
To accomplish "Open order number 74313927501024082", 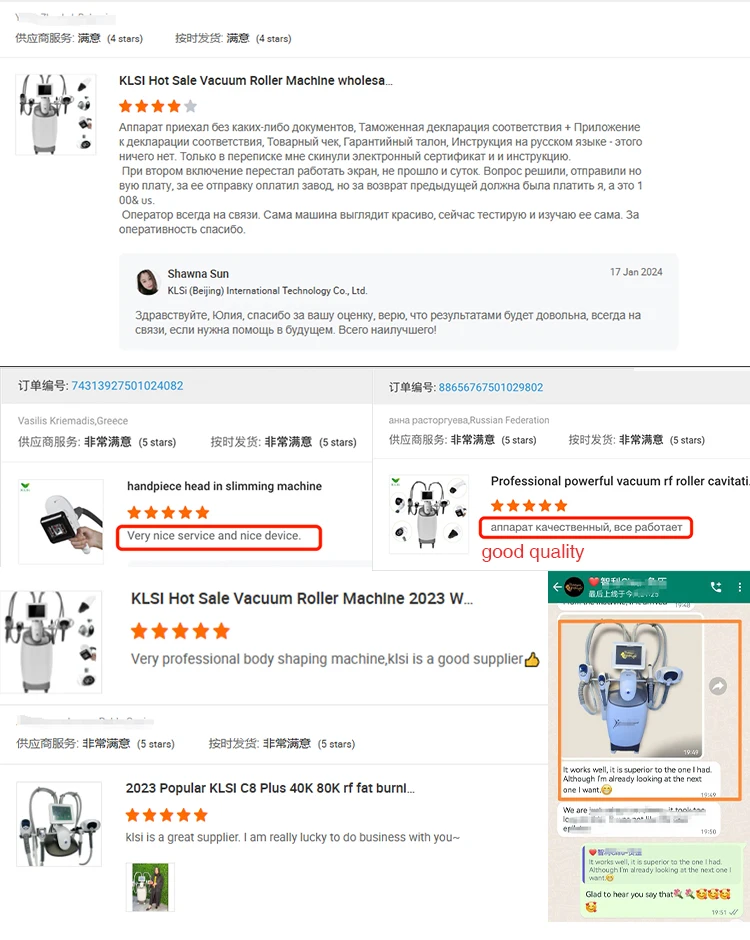I will [x=127, y=385].
